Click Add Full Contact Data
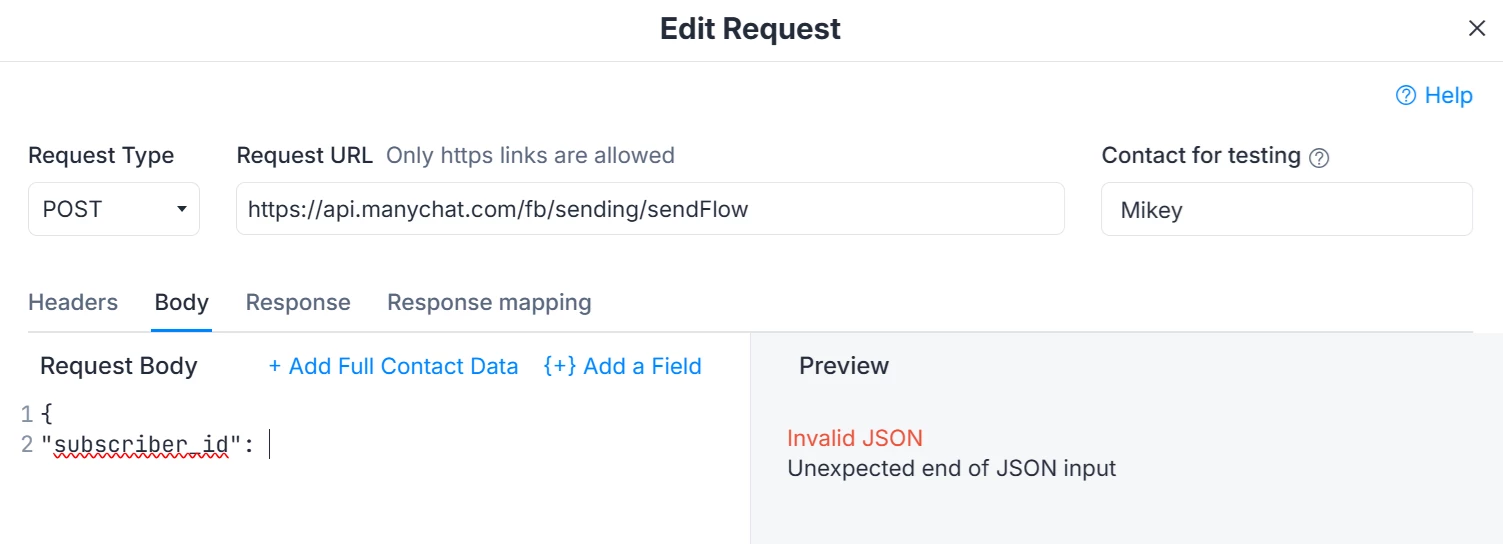Viewport: 1503px width, 544px height. (x=393, y=366)
